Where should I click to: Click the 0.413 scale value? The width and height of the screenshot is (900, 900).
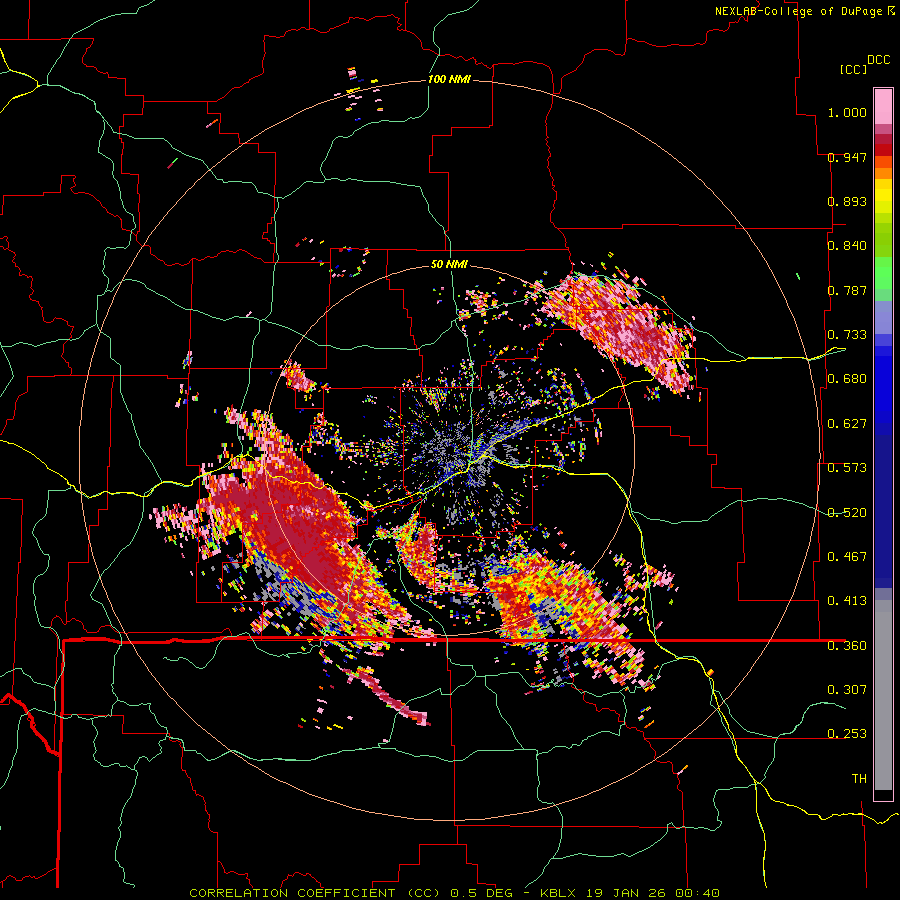point(847,601)
